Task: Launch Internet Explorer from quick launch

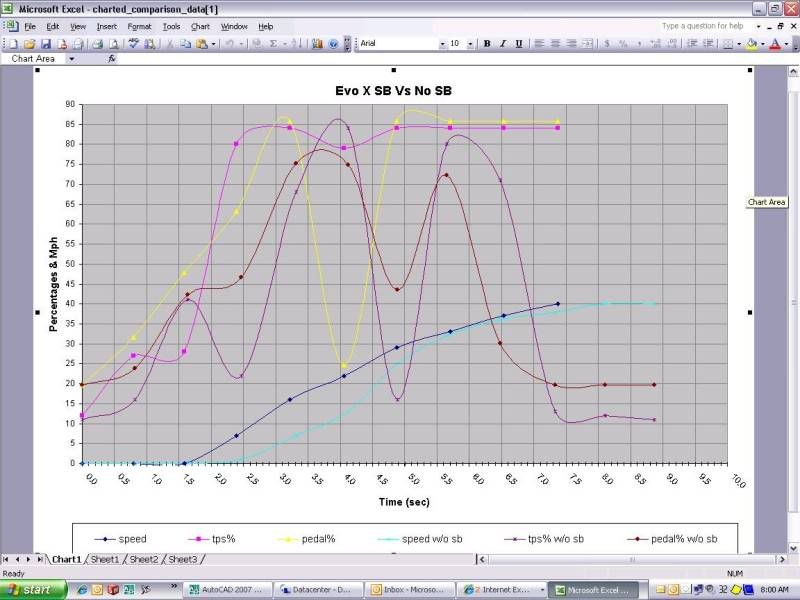Action: (81, 589)
